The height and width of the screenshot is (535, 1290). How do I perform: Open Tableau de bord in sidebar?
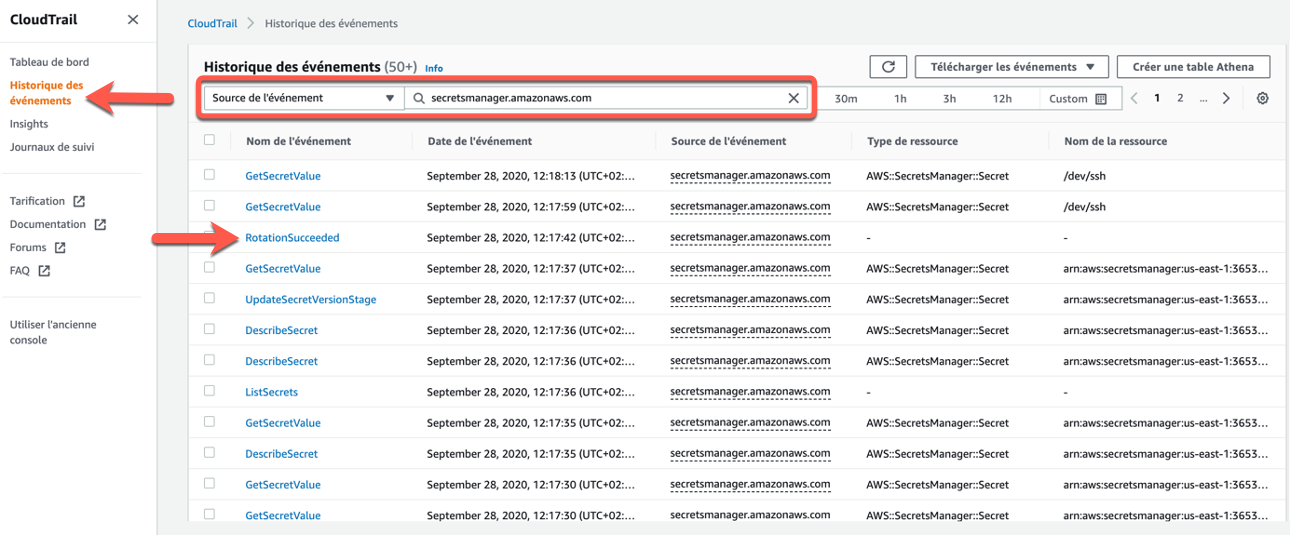pyautogui.click(x=49, y=62)
